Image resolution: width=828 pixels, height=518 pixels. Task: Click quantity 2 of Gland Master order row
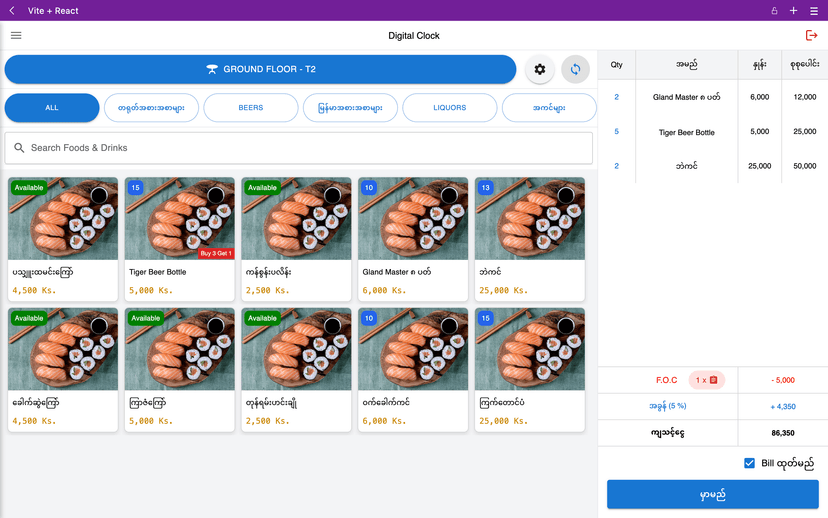616,97
